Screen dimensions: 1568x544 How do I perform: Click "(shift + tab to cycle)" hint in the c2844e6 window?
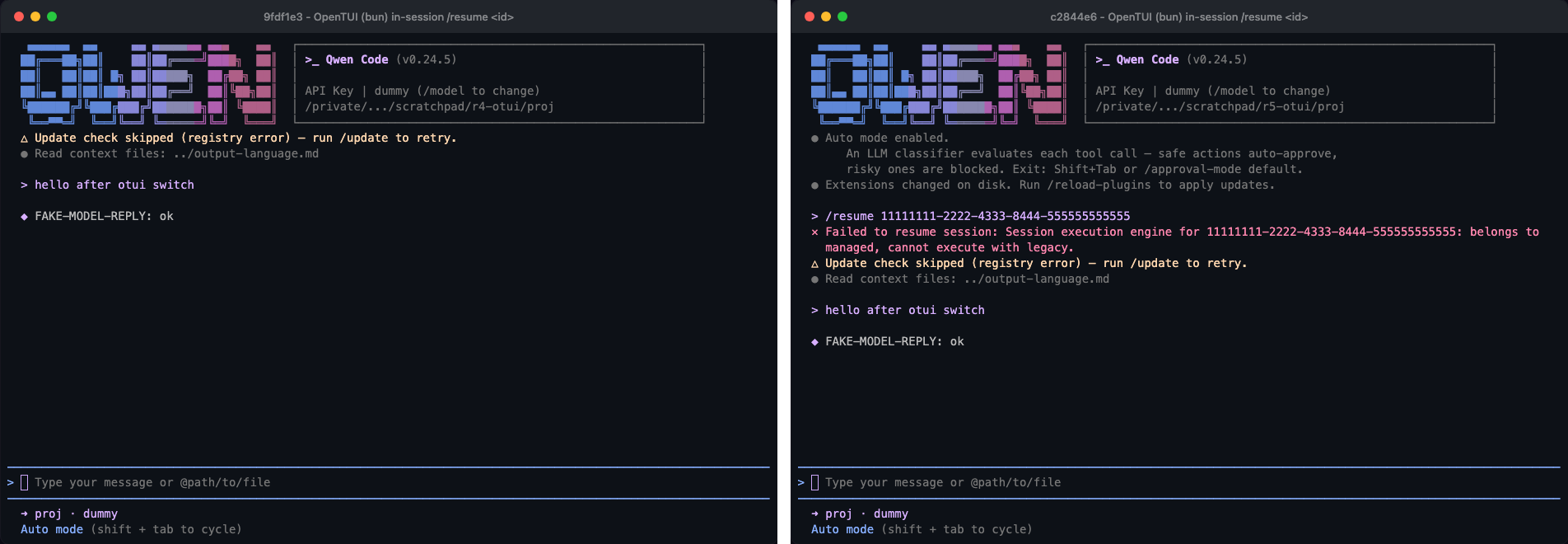pyautogui.click(x=957, y=529)
